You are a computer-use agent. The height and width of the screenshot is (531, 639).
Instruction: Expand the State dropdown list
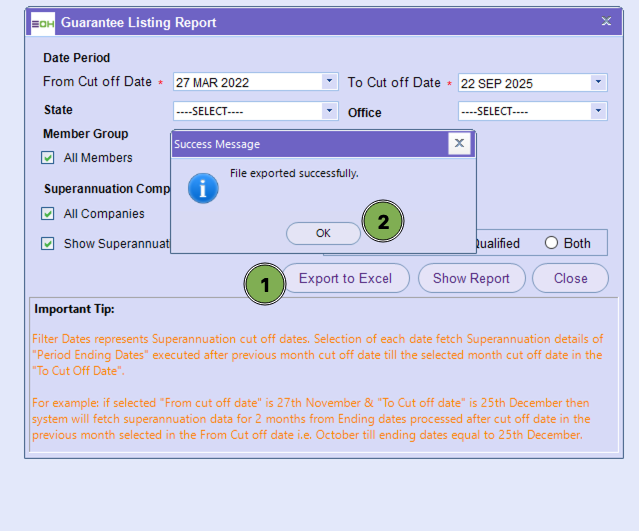[330, 111]
